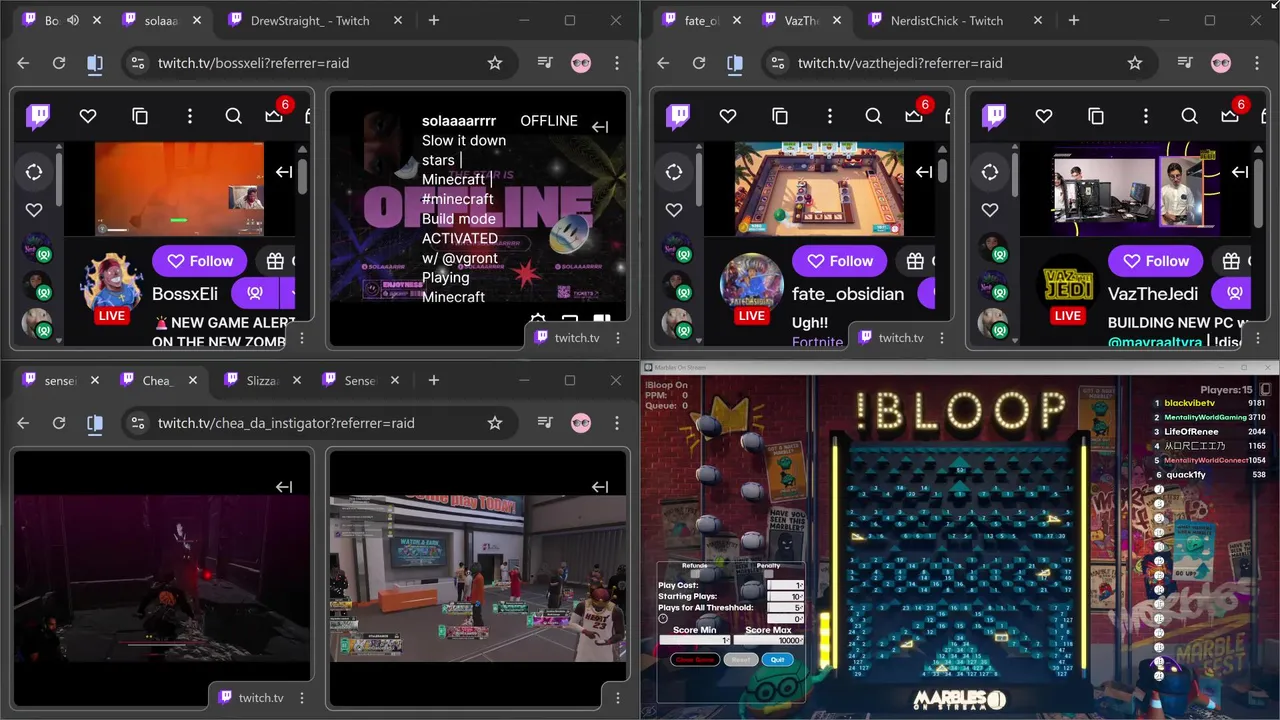Viewport: 1280px width, 720px height.
Task: Open Twitch home logo in fate_obsidian pane
Action: tap(678, 117)
